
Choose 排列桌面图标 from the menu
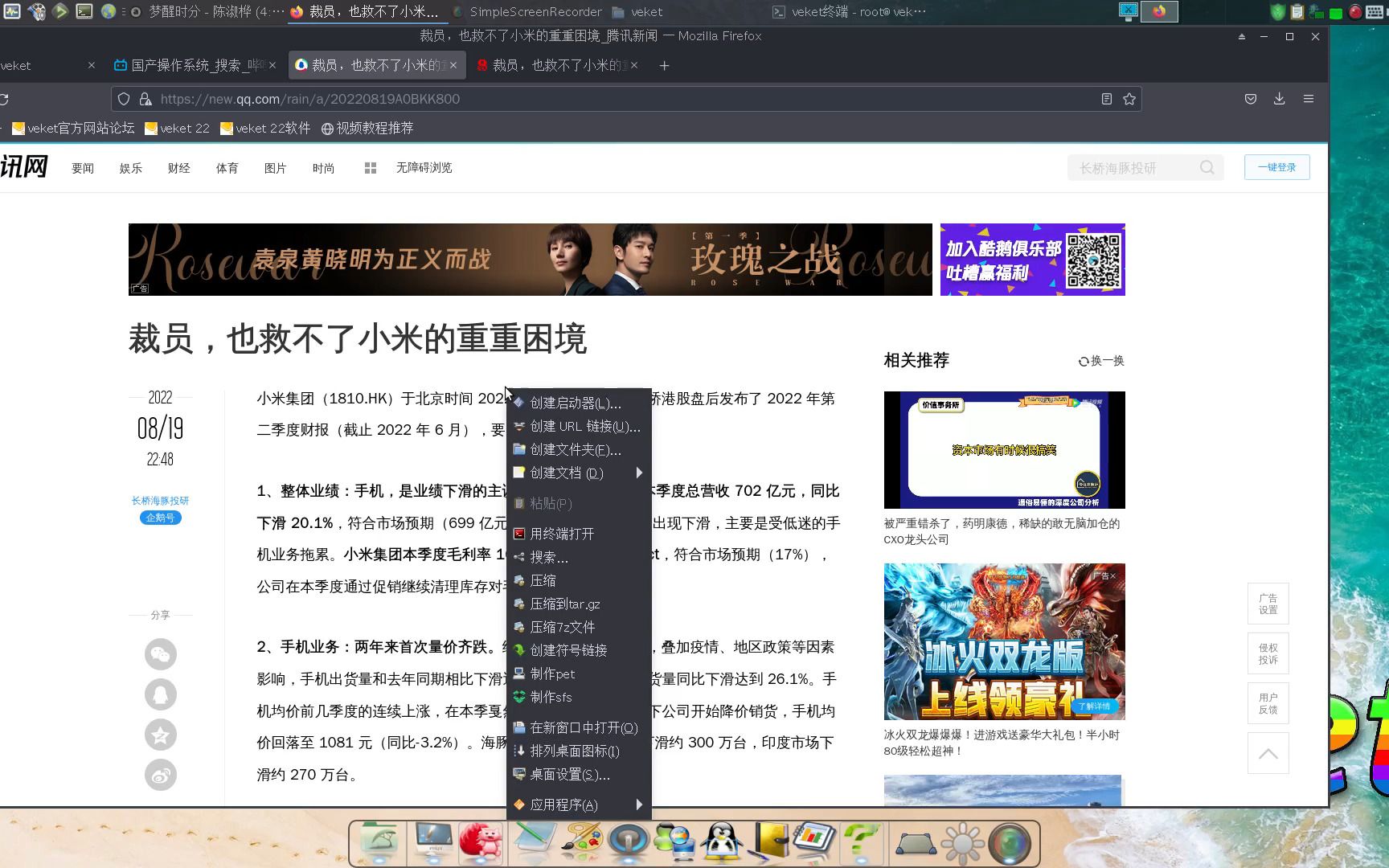[579, 751]
